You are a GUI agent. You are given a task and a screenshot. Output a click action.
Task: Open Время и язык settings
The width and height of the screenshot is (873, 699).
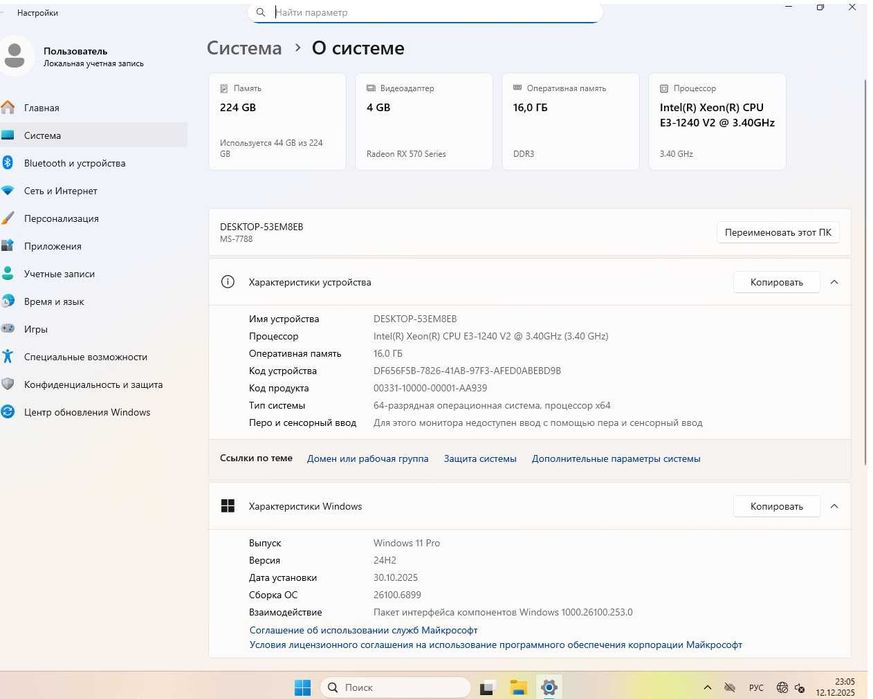pyautogui.click(x=94, y=301)
